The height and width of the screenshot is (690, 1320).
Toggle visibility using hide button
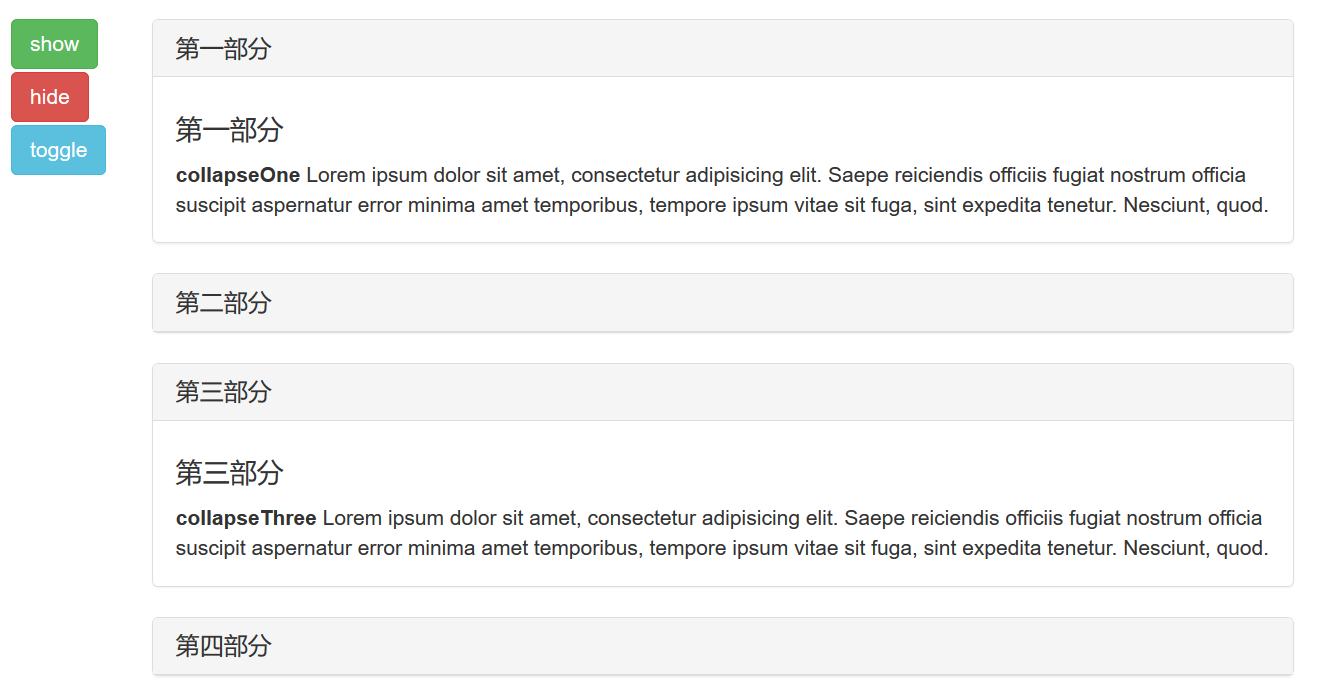click(49, 96)
